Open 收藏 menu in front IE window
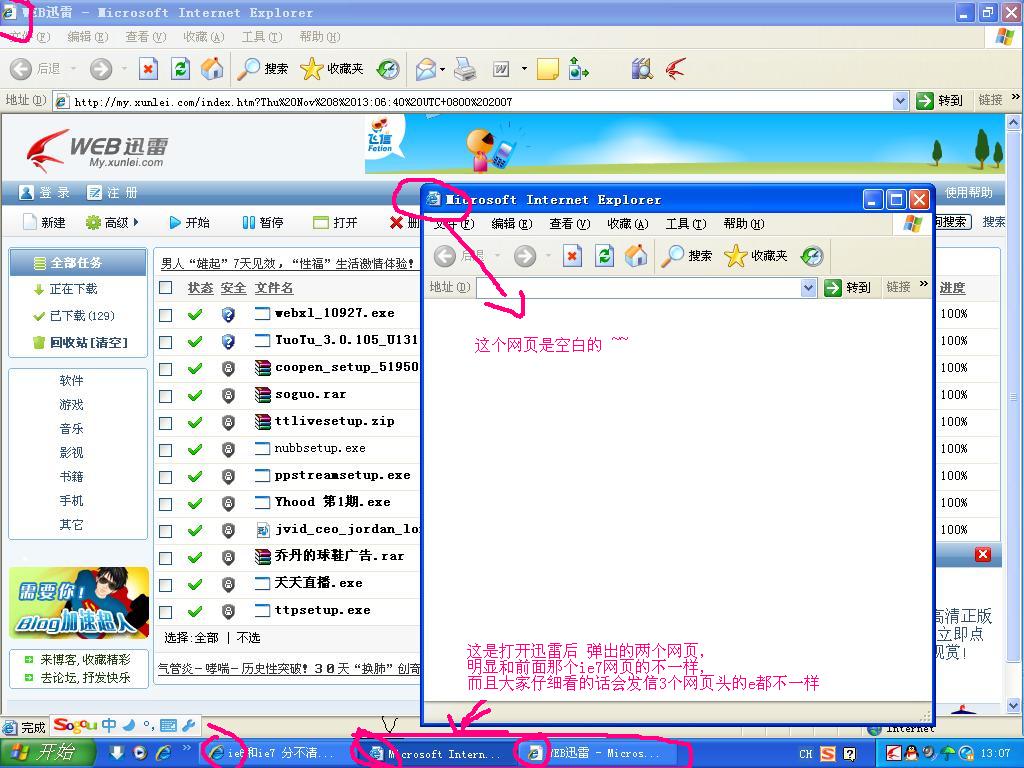This screenshot has width=1024, height=768. 628,224
